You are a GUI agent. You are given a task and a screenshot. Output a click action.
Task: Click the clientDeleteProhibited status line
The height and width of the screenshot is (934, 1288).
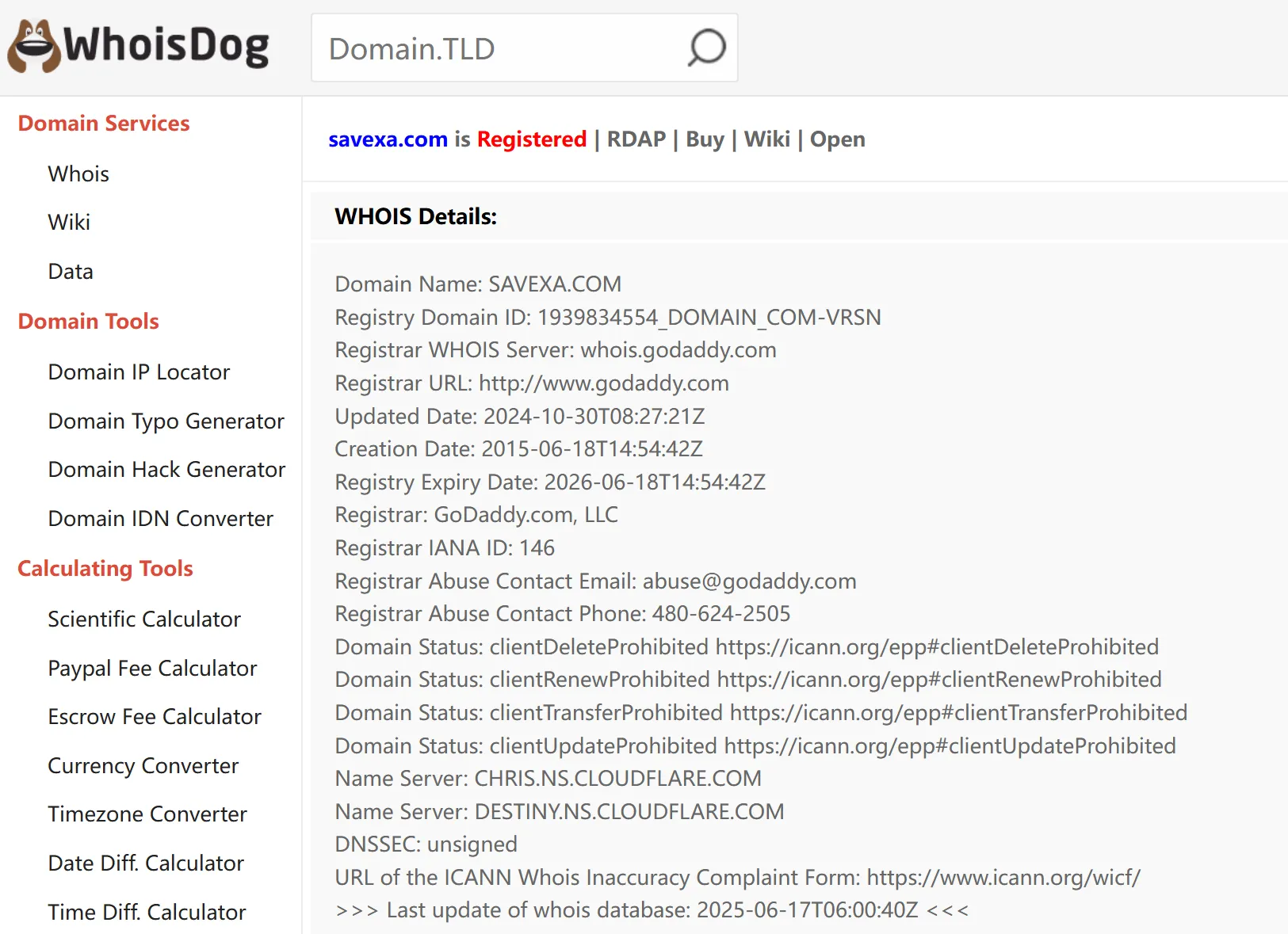[x=747, y=646]
